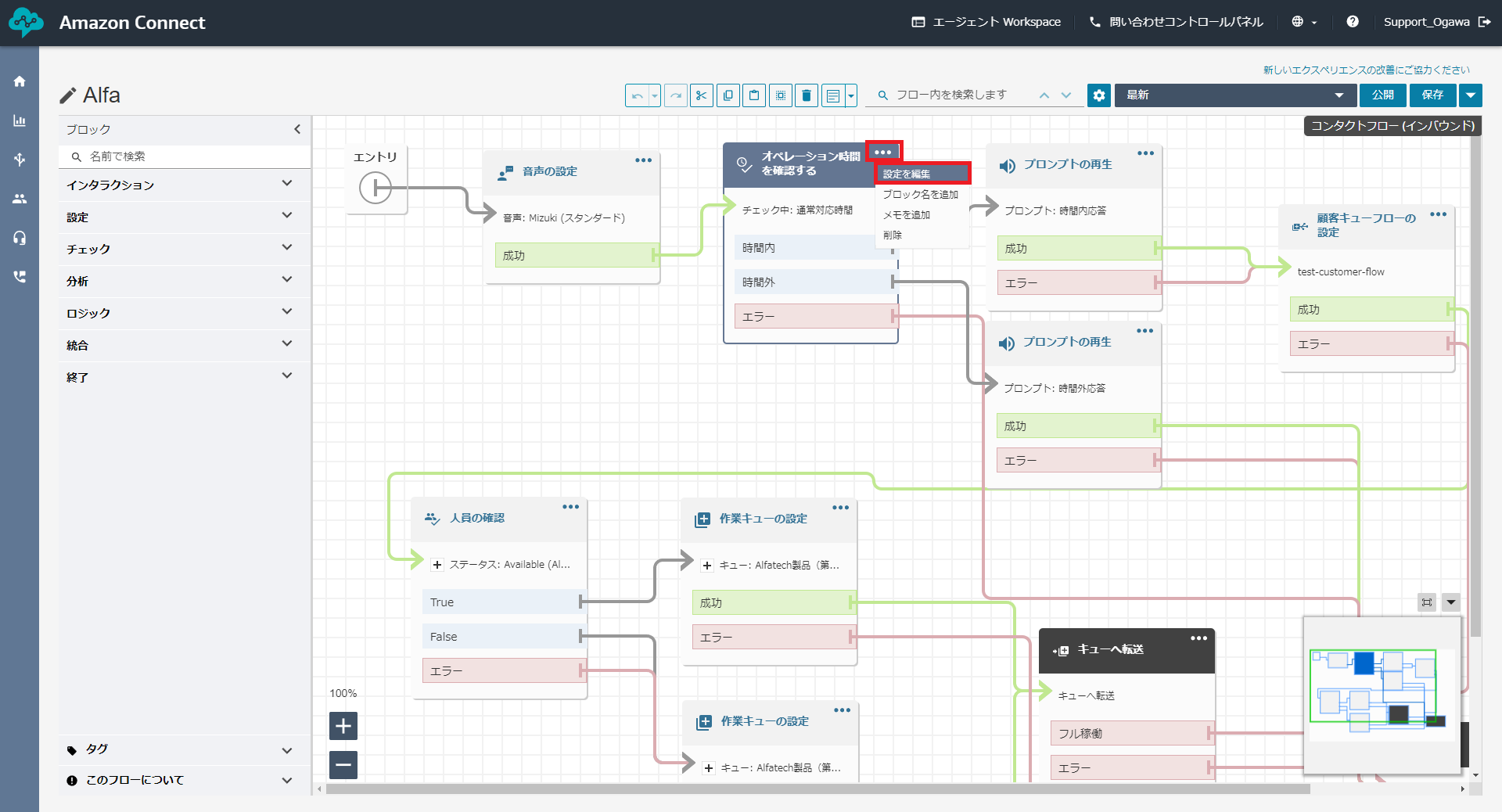Click the paste clipboard icon
This screenshot has height=812, width=1502.
(x=754, y=95)
